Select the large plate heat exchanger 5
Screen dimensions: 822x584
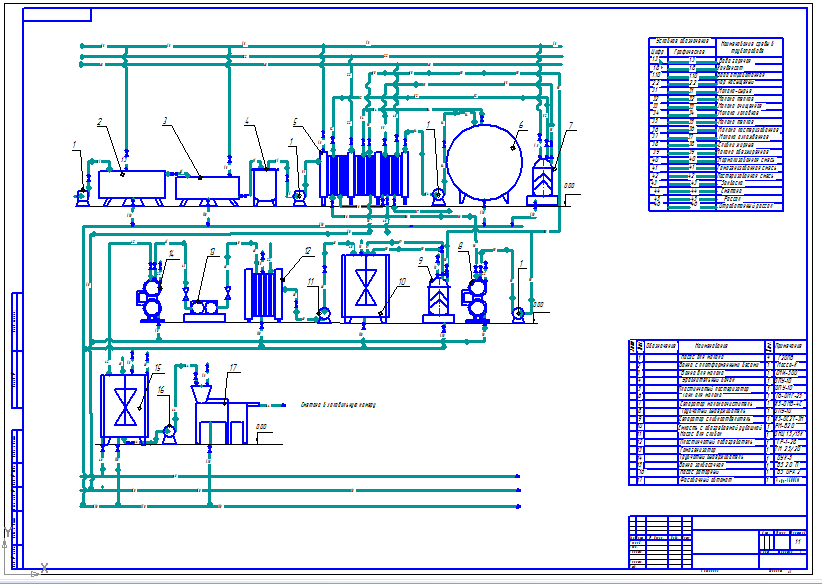tap(364, 175)
